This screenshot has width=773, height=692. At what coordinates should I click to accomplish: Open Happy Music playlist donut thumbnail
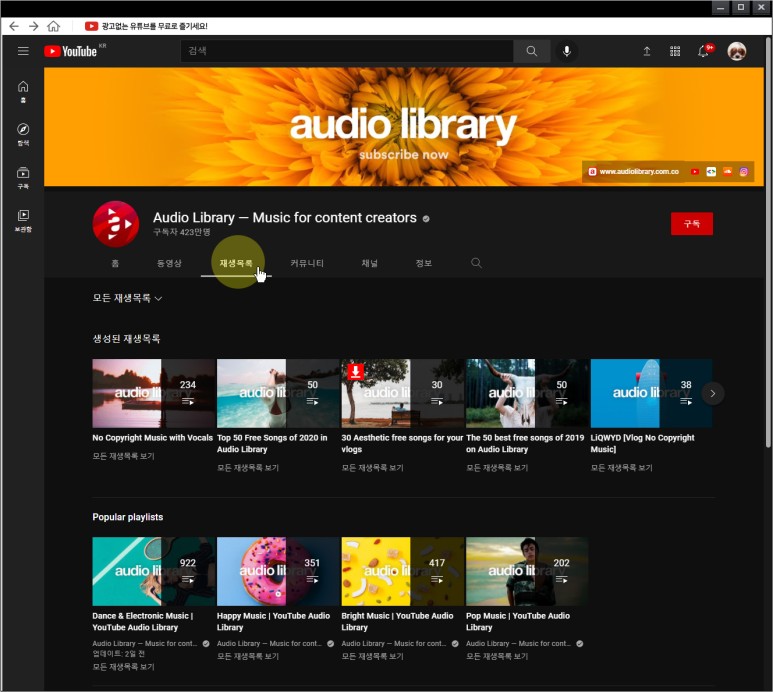click(278, 571)
